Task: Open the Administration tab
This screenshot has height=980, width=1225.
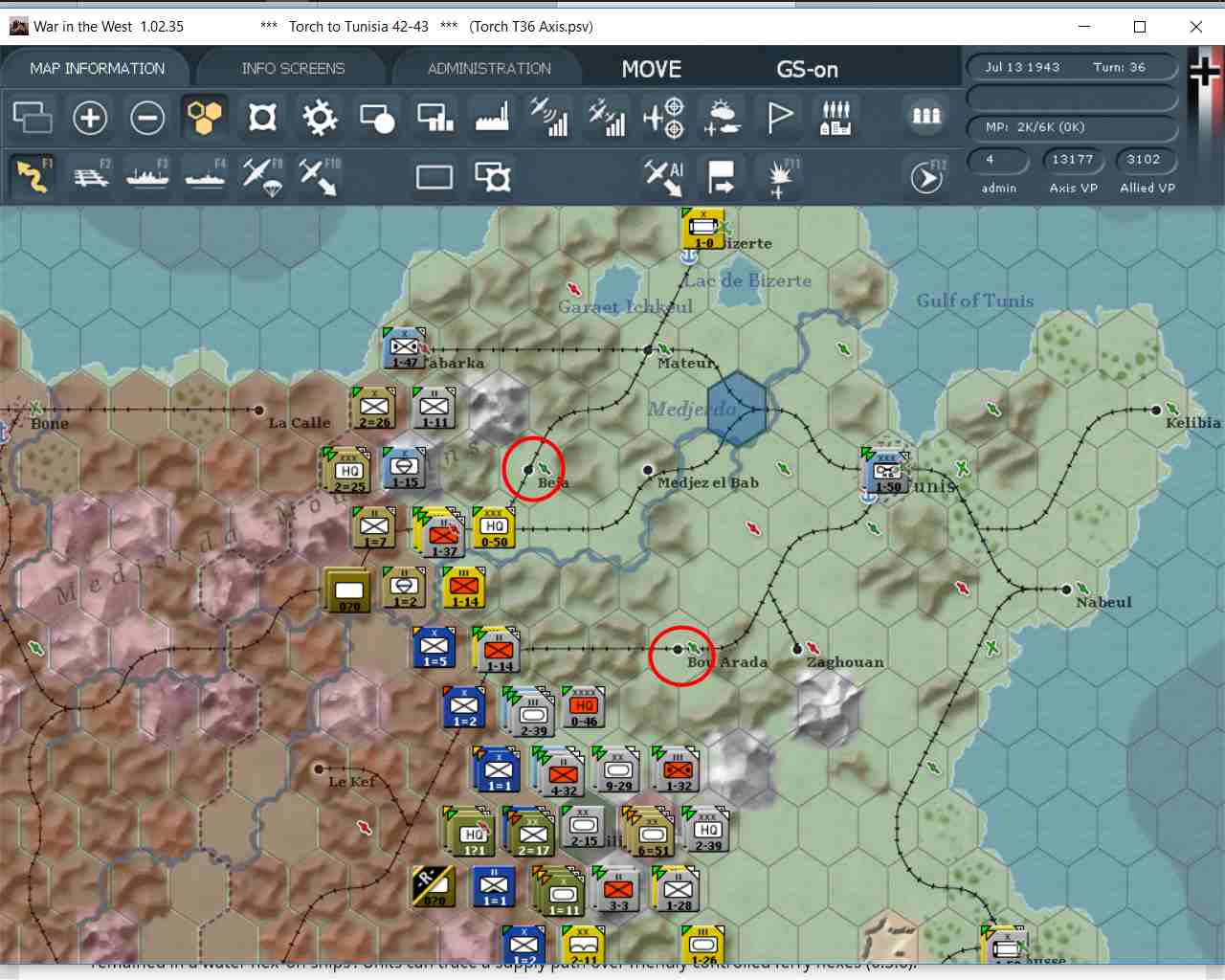Action: point(489,69)
